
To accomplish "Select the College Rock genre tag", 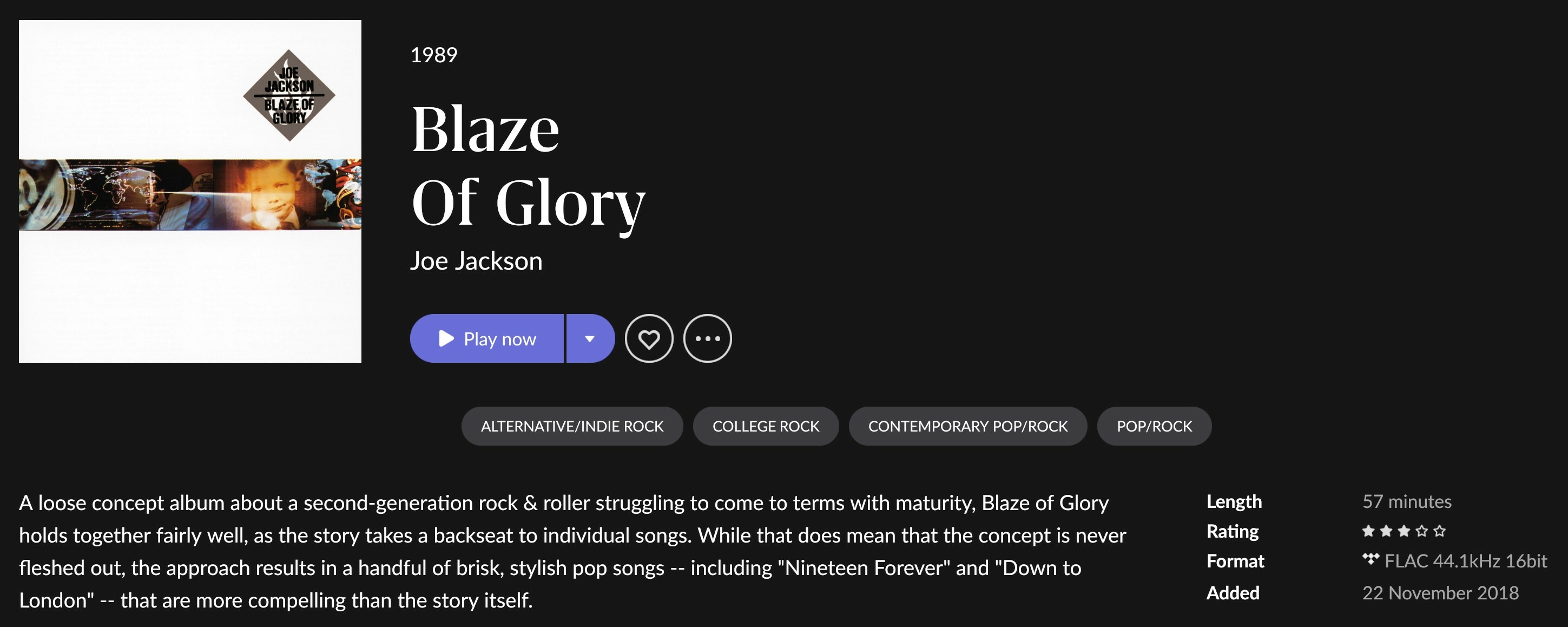I will pyautogui.click(x=766, y=426).
